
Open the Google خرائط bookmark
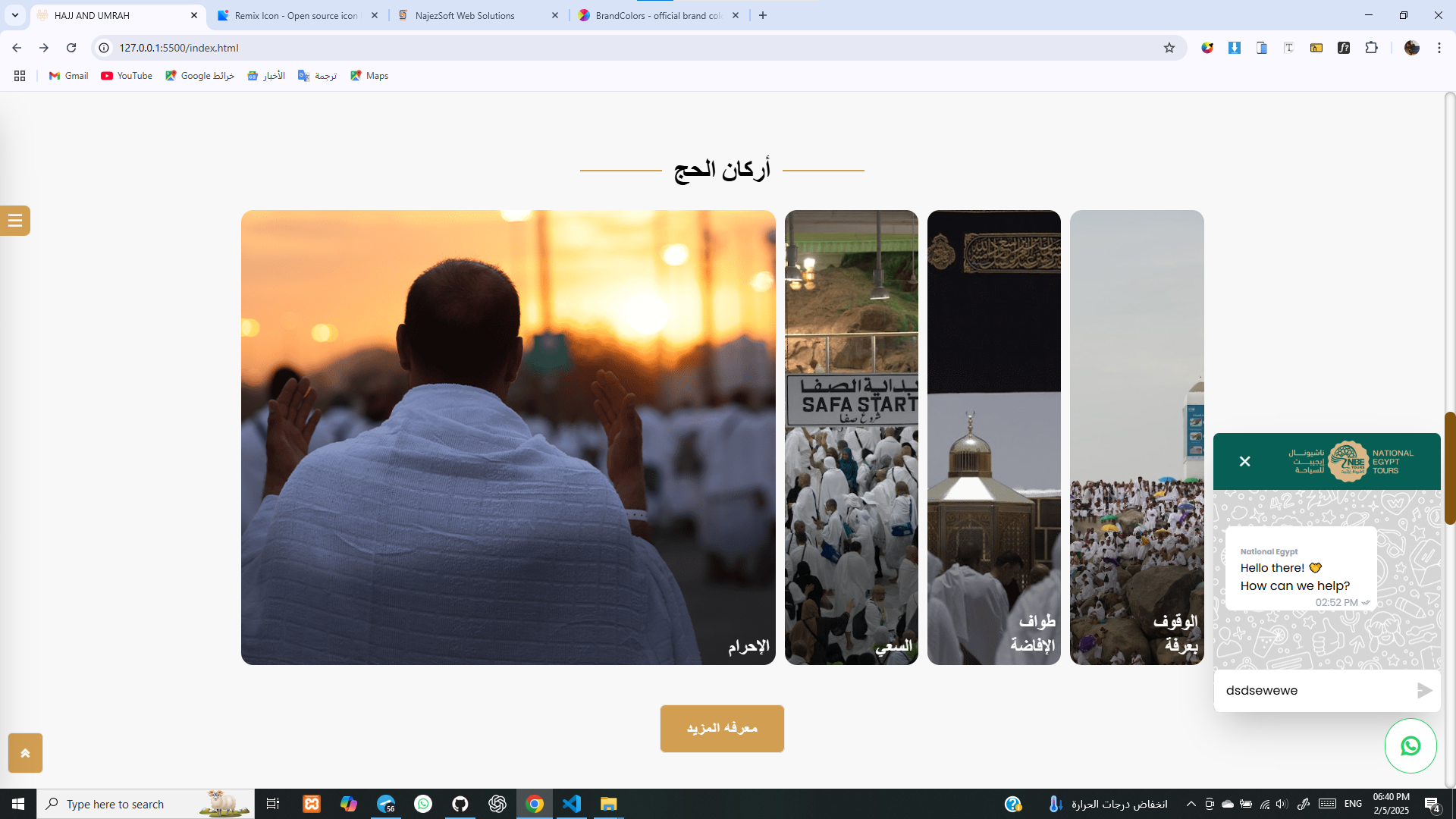199,76
